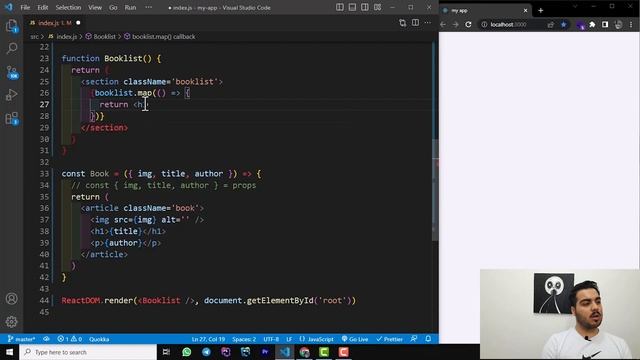Viewport: 640px width, 360px height.
Task: Open browser Extensions puzzle icon
Action: point(592,24)
